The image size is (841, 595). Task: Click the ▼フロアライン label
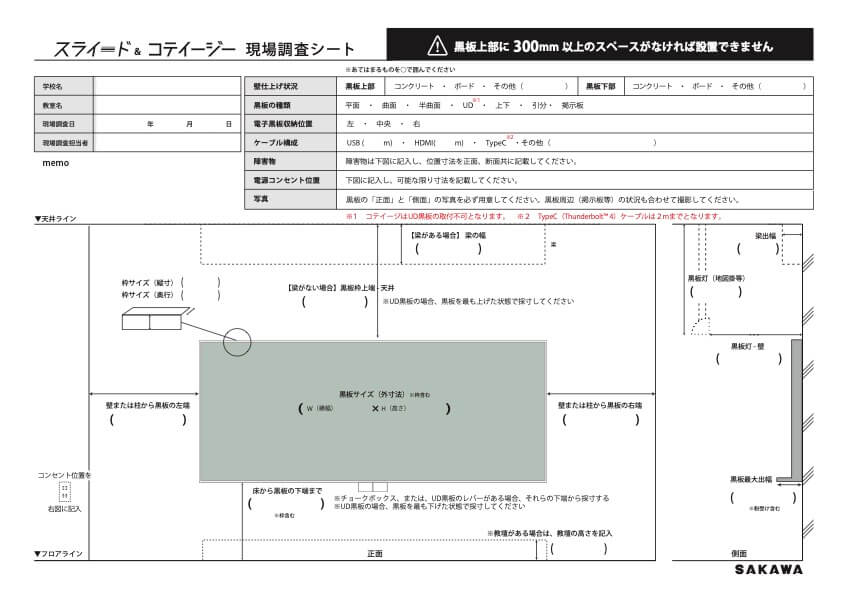58,554
